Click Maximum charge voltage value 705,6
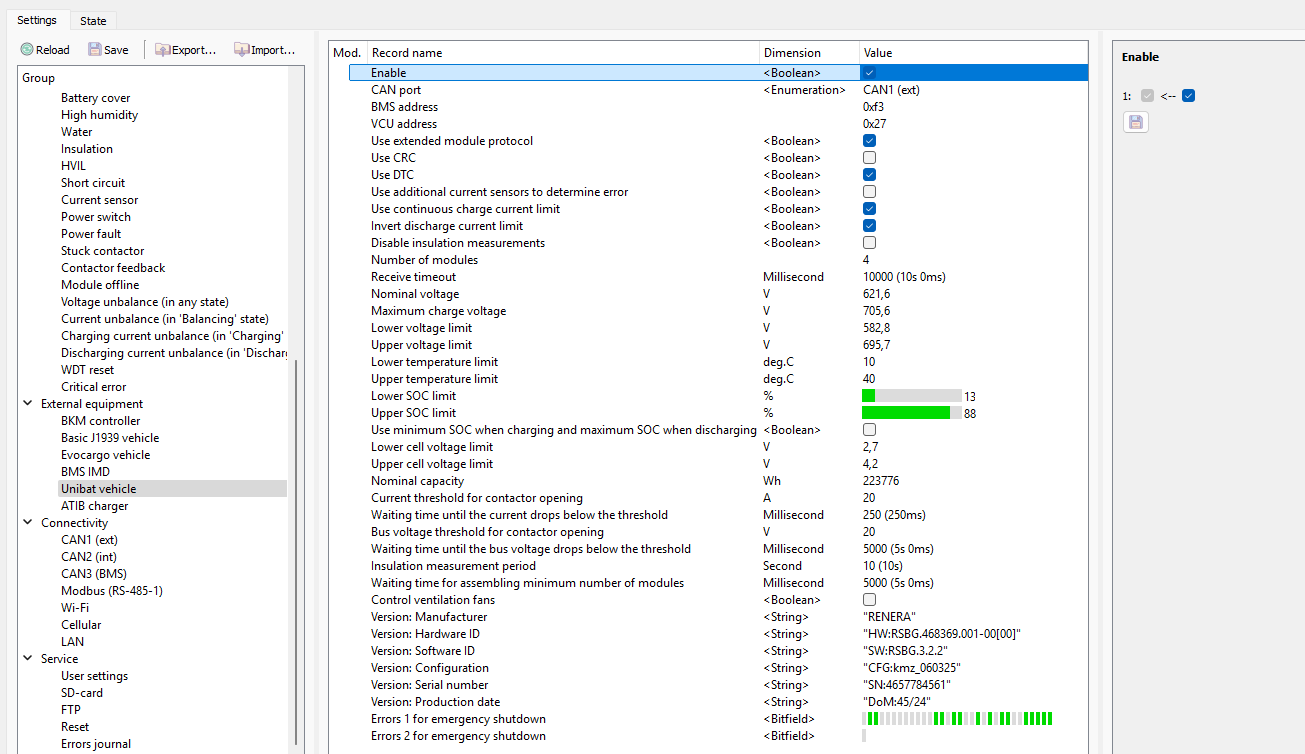Screen dimensions: 1305x754 (x=877, y=311)
